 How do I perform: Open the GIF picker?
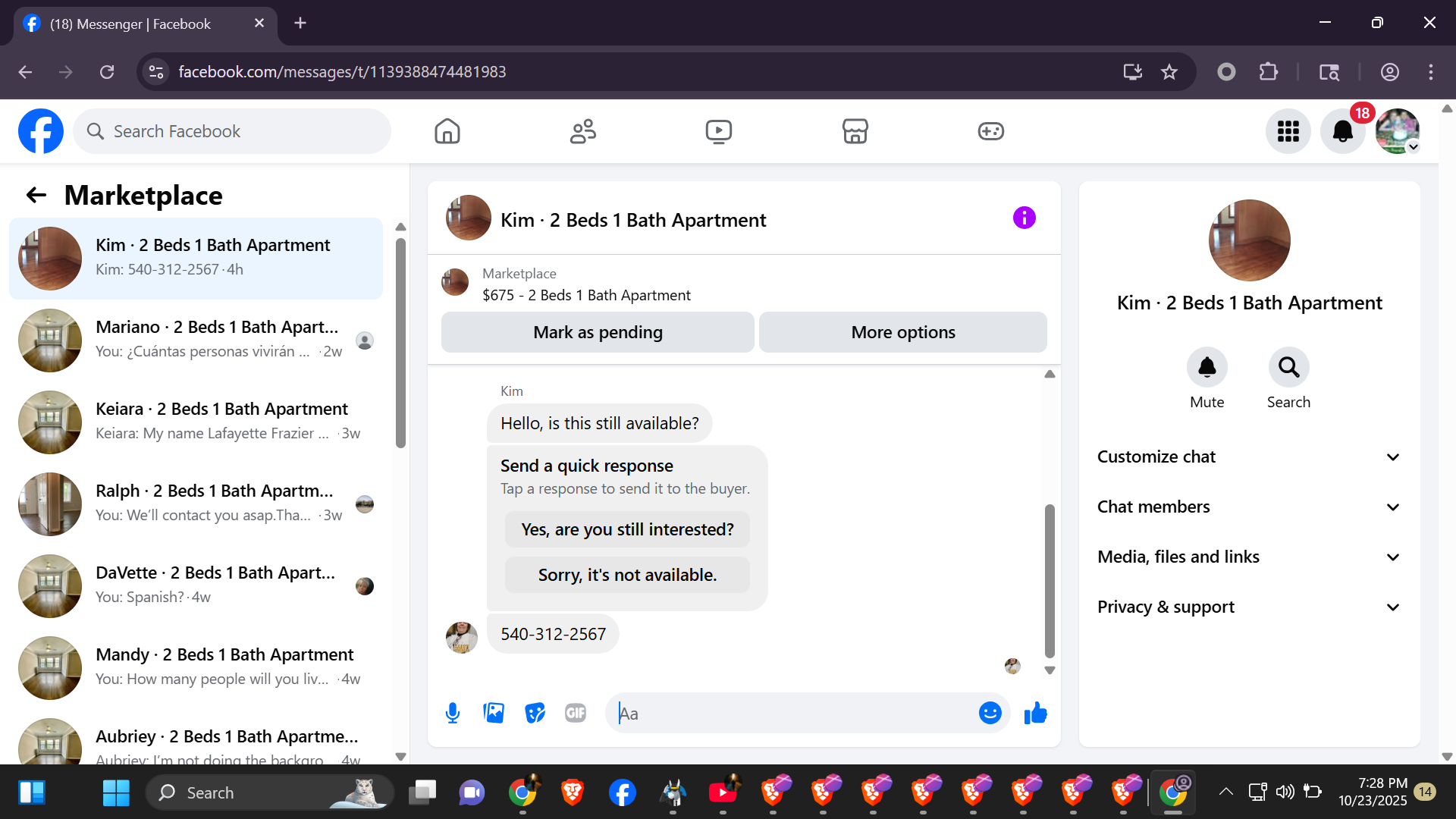pos(576,713)
